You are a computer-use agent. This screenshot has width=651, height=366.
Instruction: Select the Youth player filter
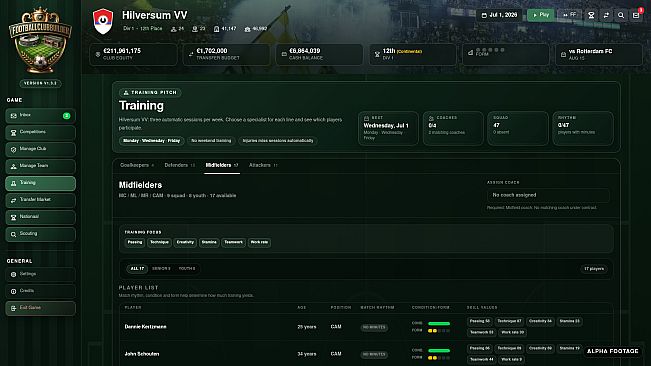(187, 268)
